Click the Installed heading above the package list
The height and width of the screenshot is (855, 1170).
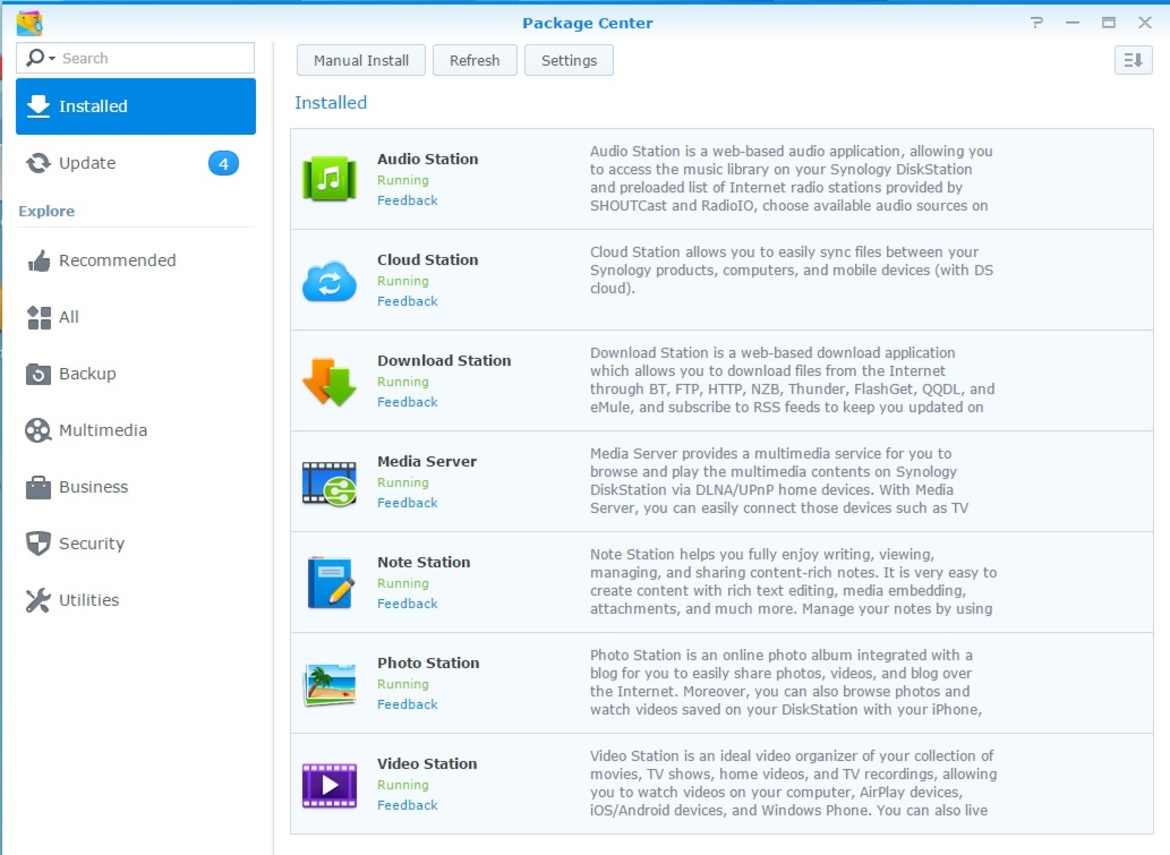pos(331,103)
